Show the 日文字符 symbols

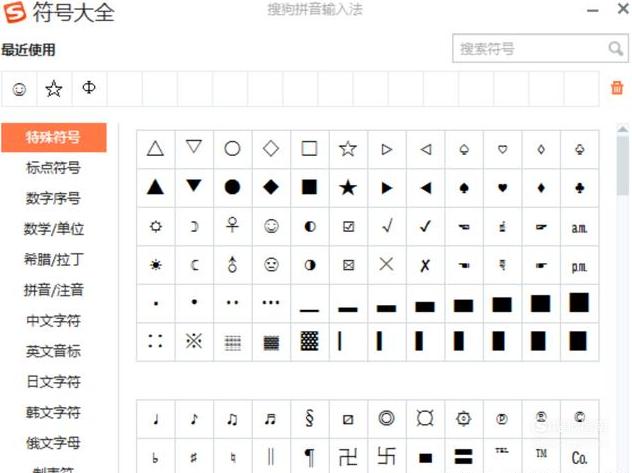point(54,382)
